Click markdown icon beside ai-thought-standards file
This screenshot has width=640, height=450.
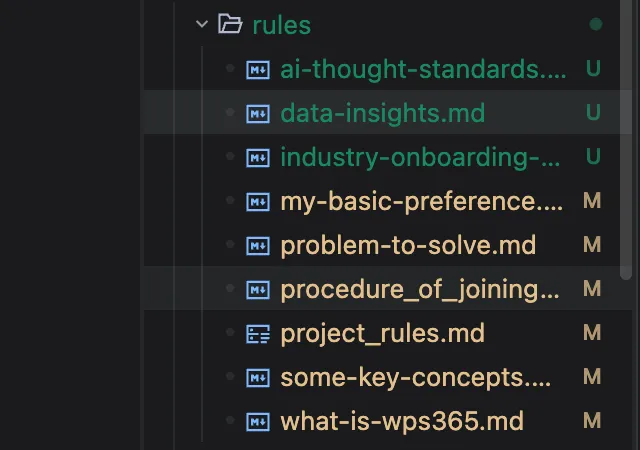coord(258,69)
